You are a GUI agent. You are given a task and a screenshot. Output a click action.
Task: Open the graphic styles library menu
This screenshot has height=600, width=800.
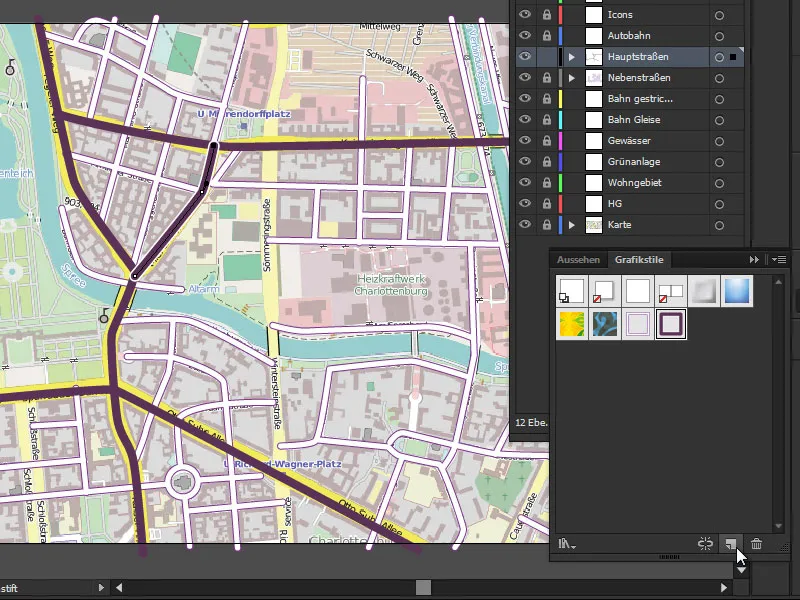coord(567,544)
